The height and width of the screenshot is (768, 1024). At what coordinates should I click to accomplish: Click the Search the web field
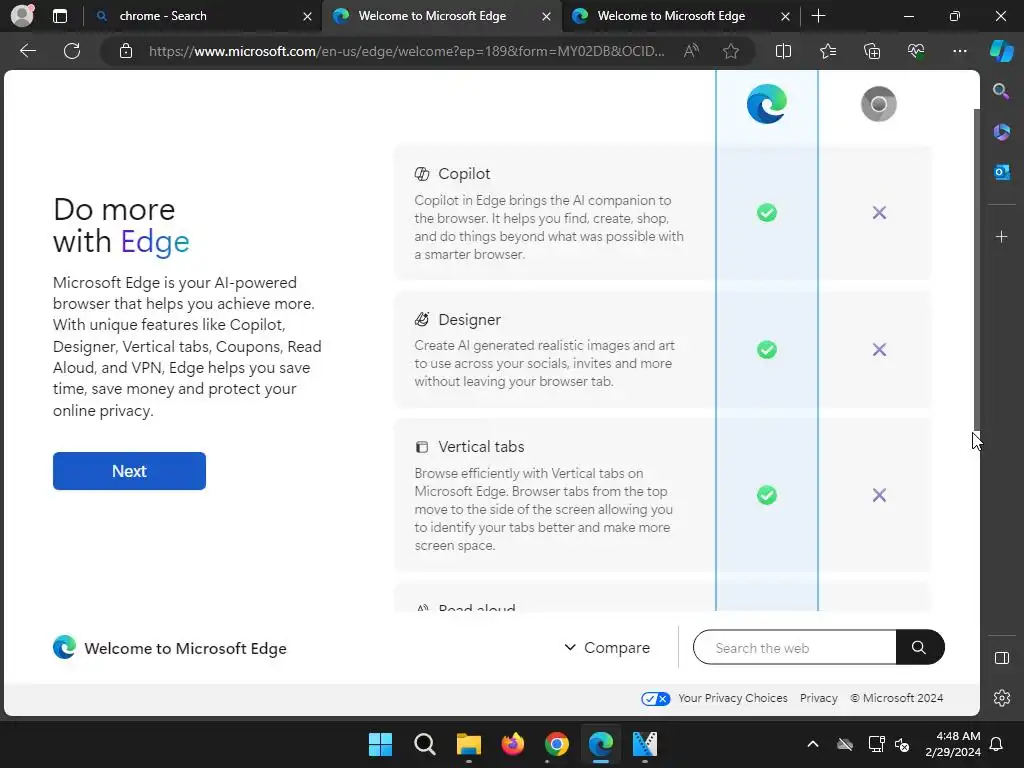794,647
